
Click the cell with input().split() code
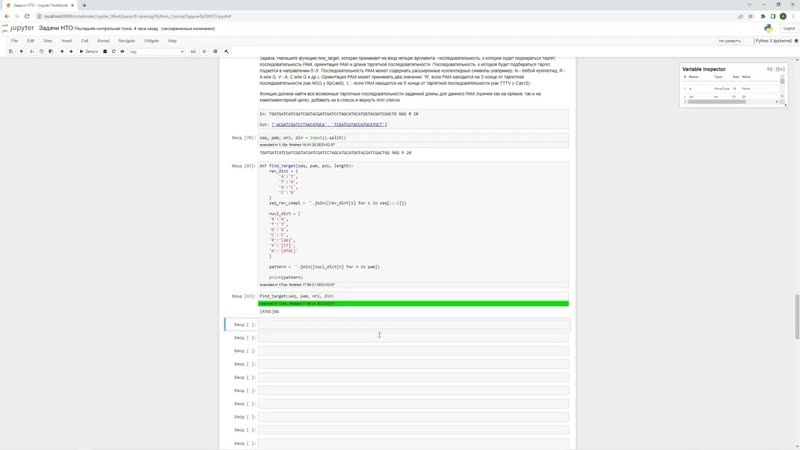pos(413,138)
